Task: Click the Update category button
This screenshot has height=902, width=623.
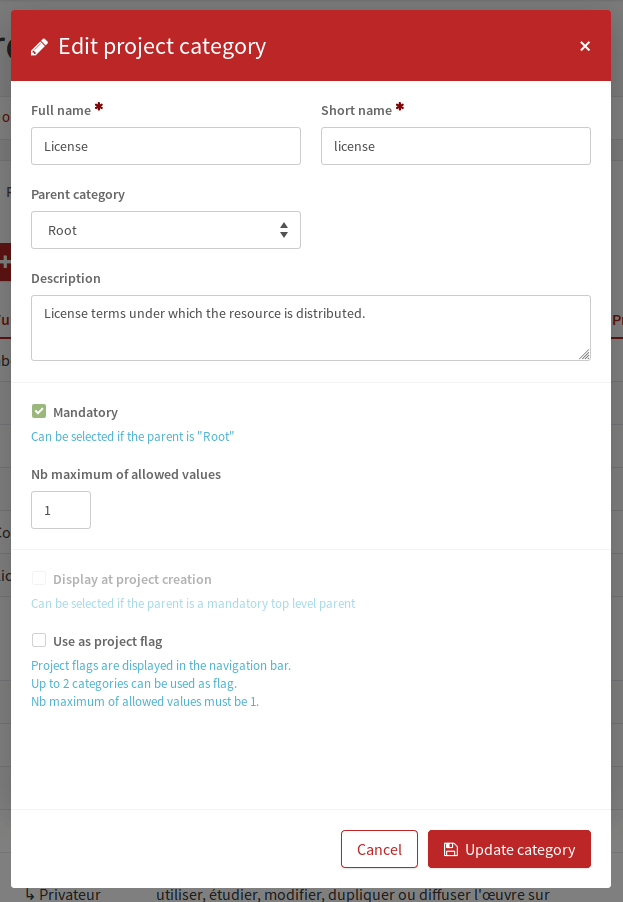Action: coord(509,848)
